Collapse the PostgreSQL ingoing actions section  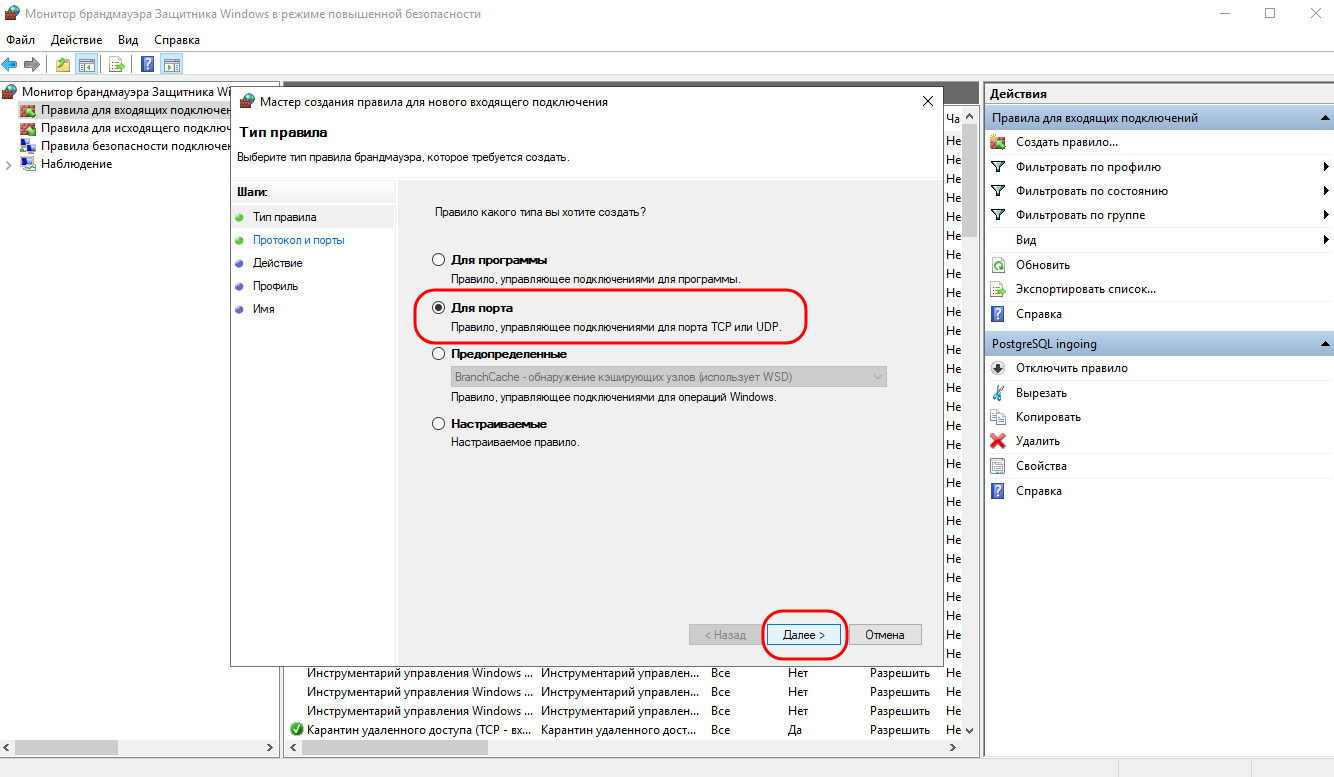(1325, 344)
